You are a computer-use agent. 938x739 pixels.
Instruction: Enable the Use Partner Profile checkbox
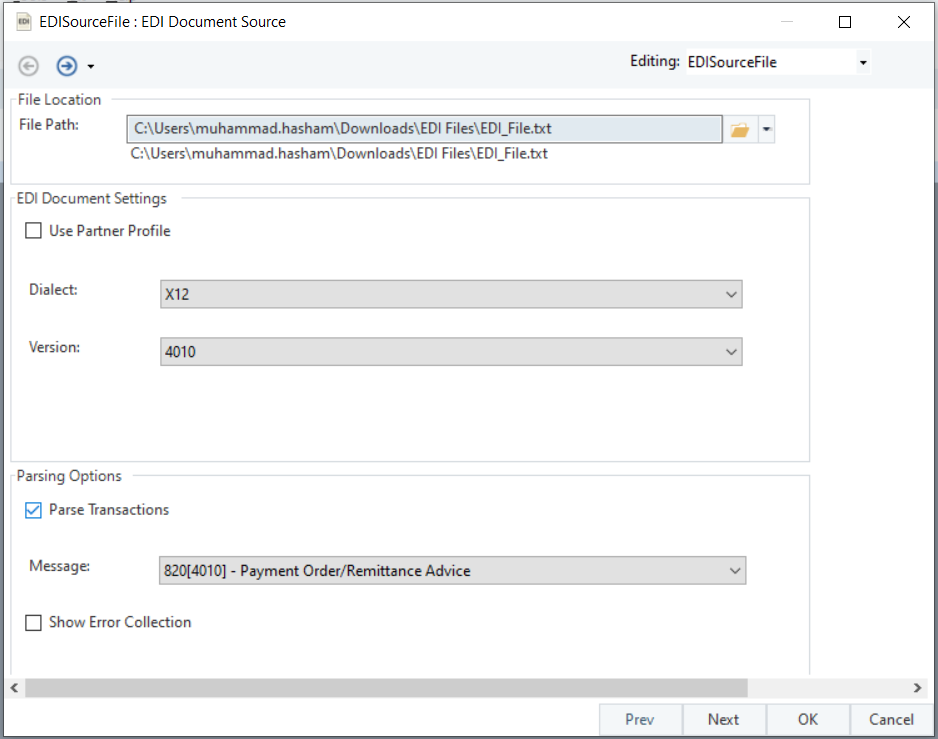tap(34, 231)
